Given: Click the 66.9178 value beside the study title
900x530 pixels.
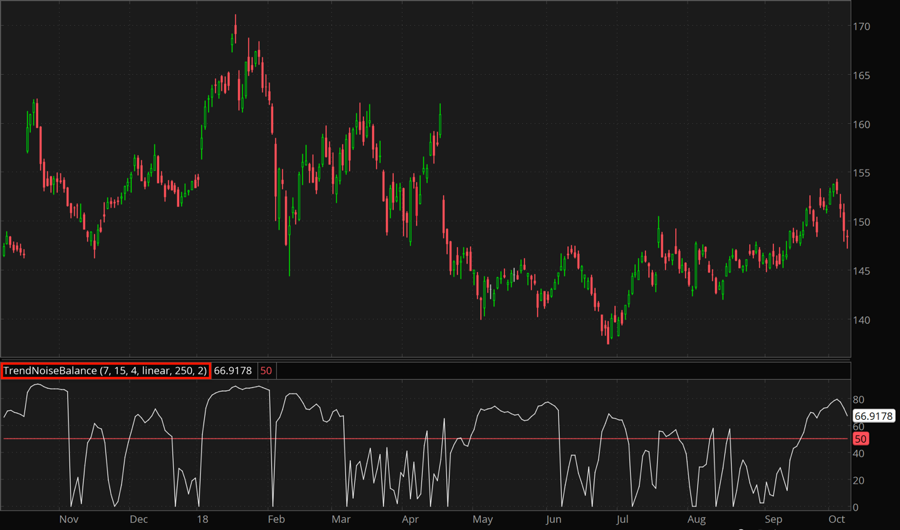Looking at the screenshot, I should click(x=233, y=370).
